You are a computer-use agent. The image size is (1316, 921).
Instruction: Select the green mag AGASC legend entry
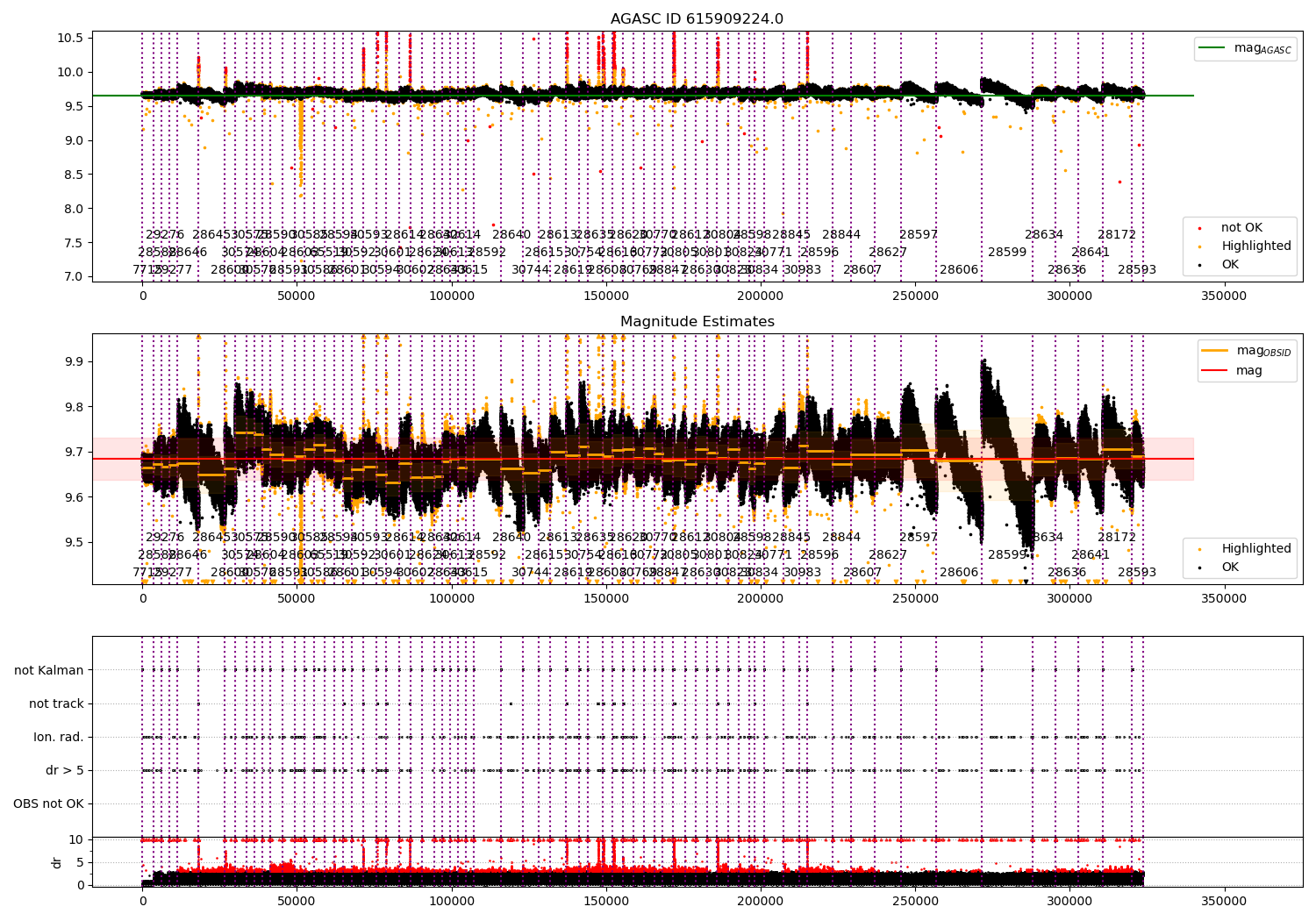pos(1245,48)
